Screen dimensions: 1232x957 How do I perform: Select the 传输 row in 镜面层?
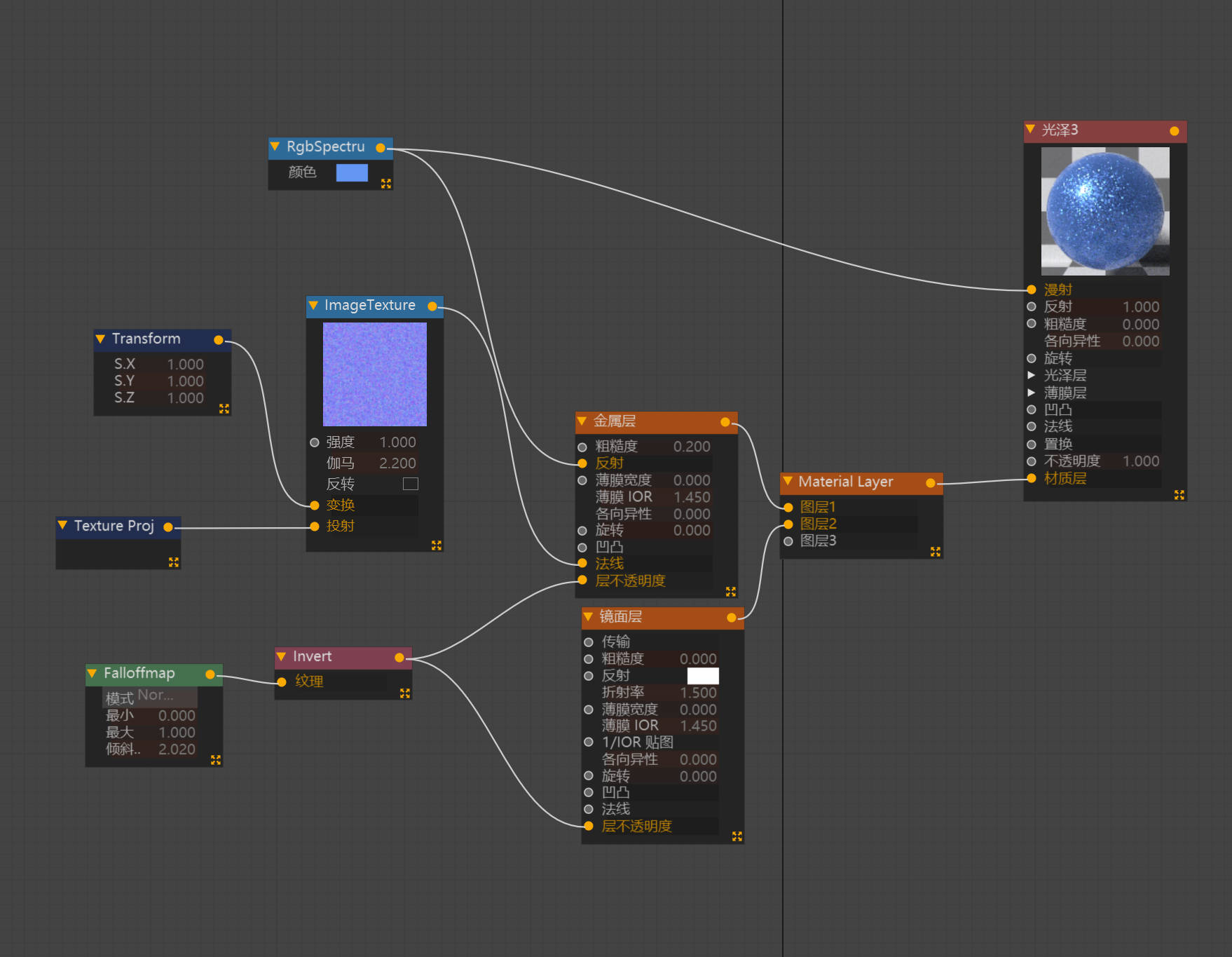[659, 642]
